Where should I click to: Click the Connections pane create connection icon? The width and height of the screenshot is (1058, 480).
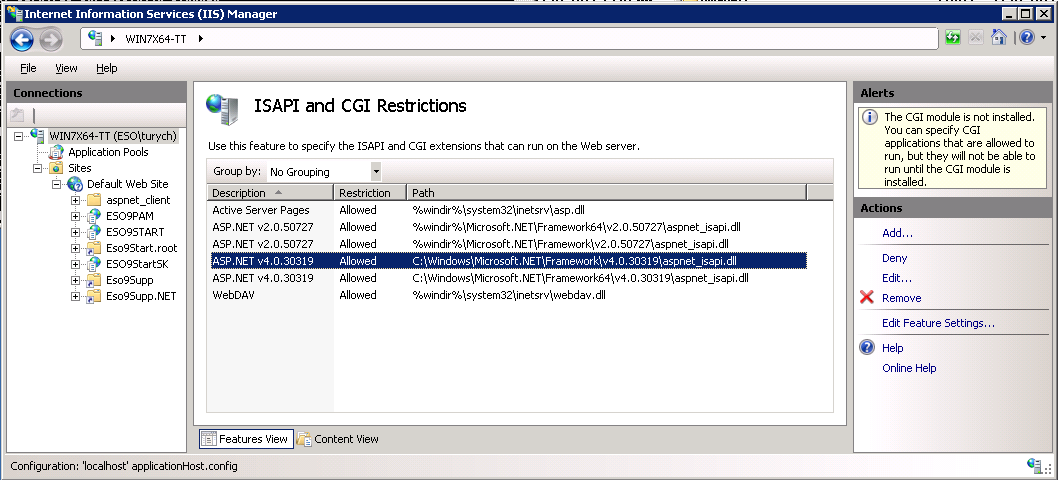pos(18,115)
